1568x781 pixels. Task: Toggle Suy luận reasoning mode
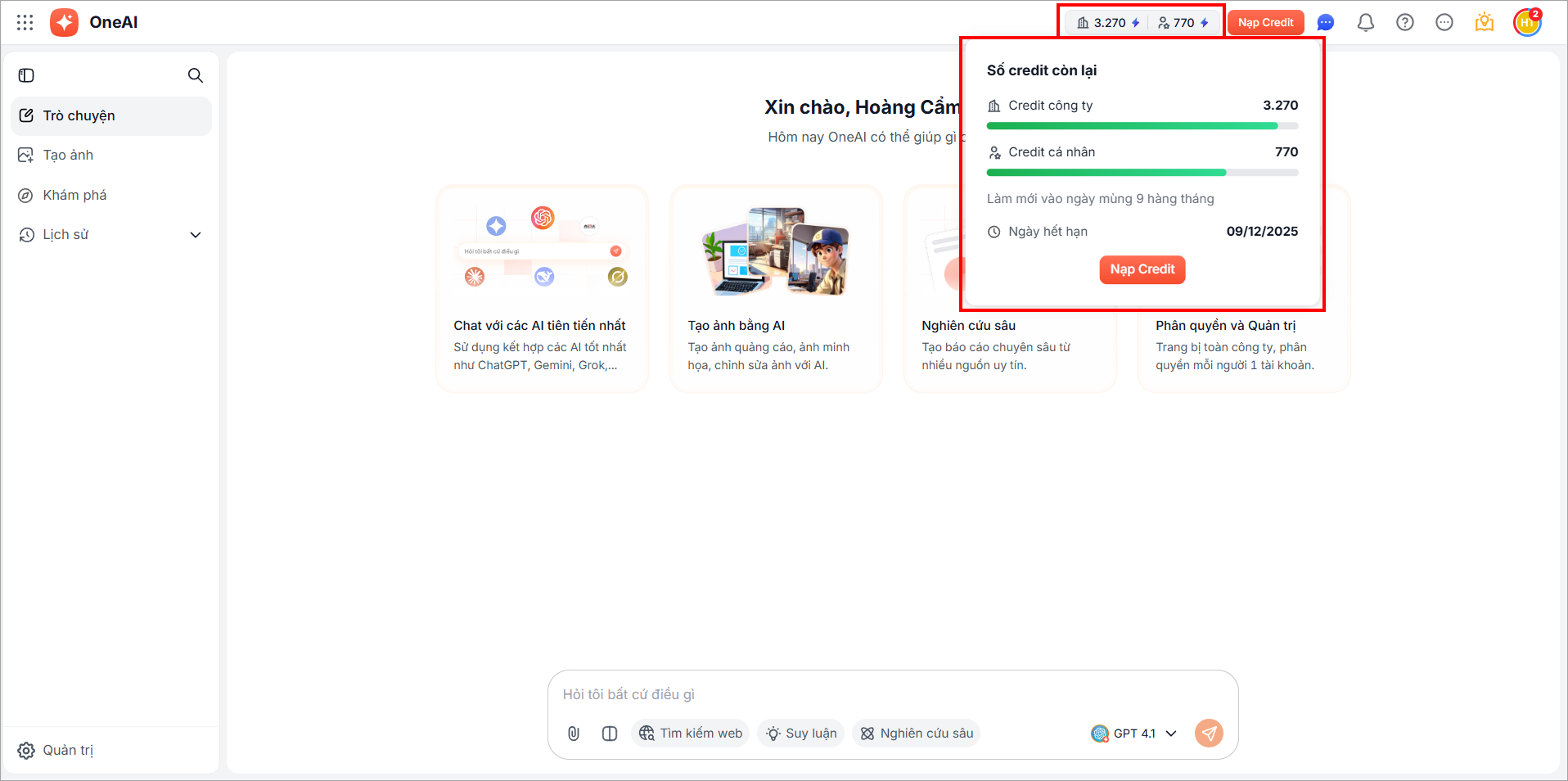(x=801, y=734)
